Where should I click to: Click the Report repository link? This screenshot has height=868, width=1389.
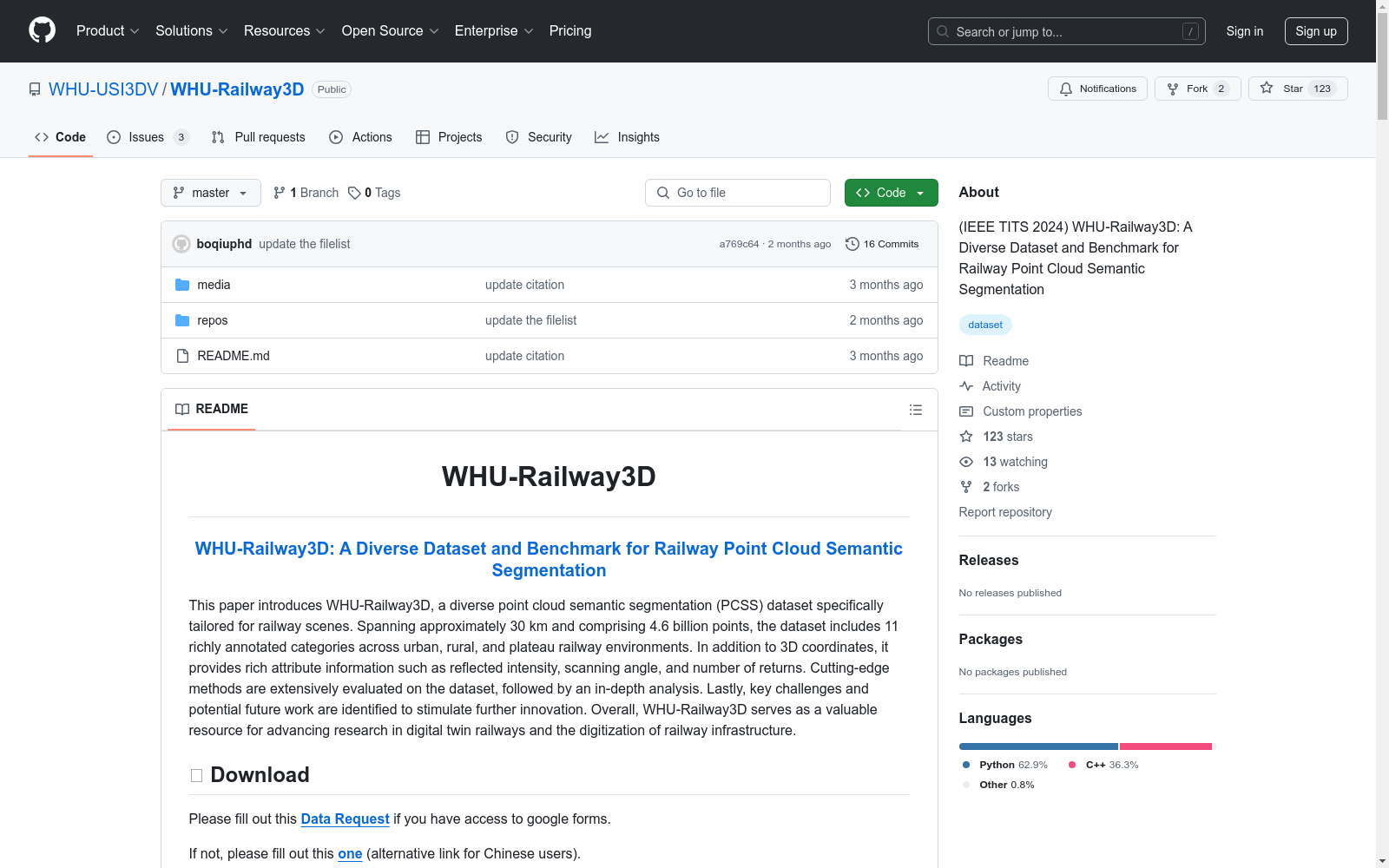click(x=1005, y=512)
